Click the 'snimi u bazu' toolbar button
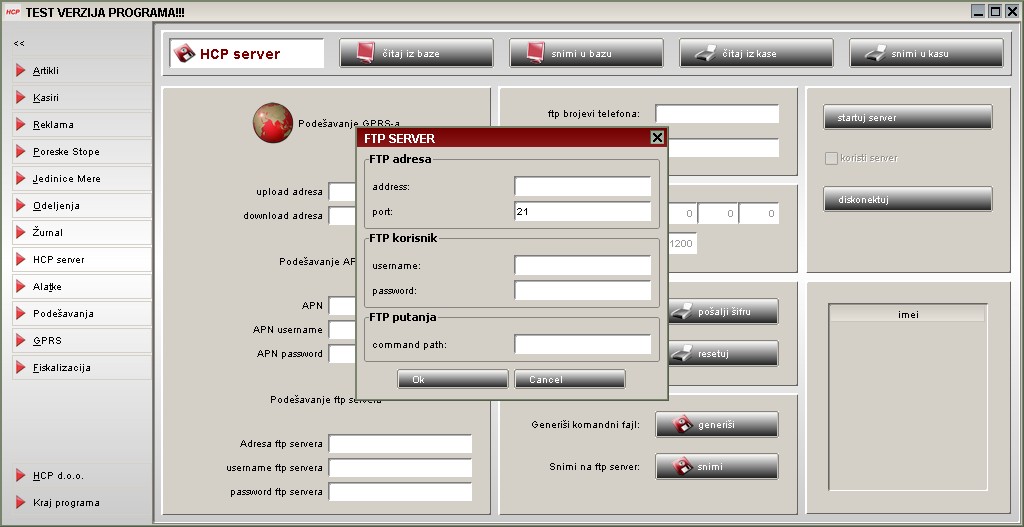This screenshot has width=1024, height=527. 586,53
